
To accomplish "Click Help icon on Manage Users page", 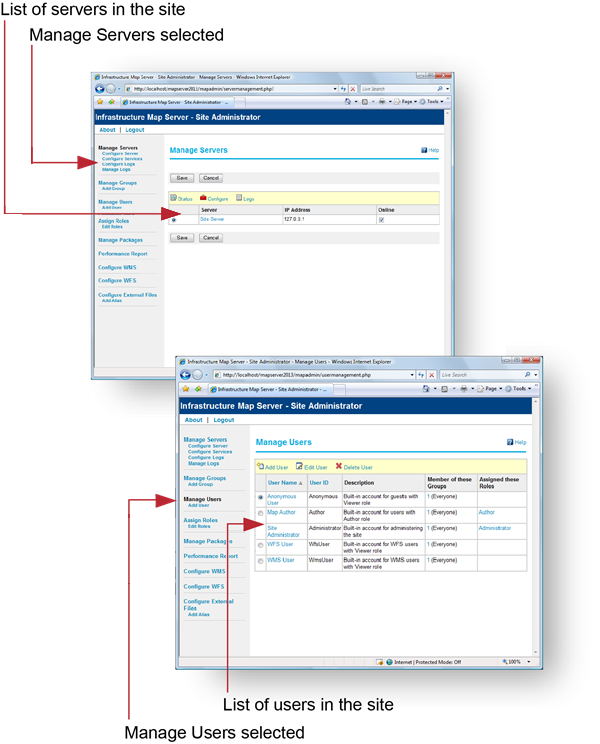I will coord(510,442).
